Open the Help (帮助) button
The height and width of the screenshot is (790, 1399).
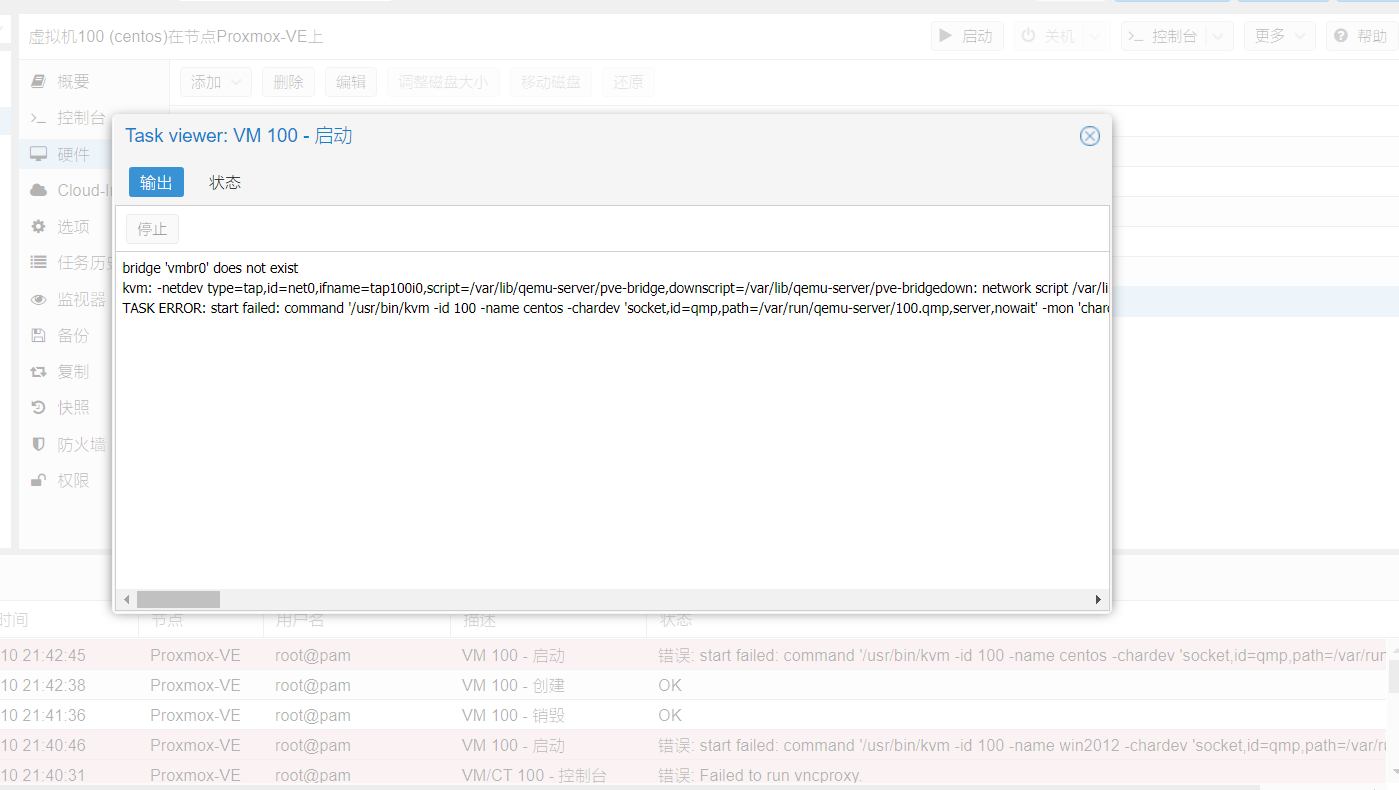click(x=1361, y=36)
